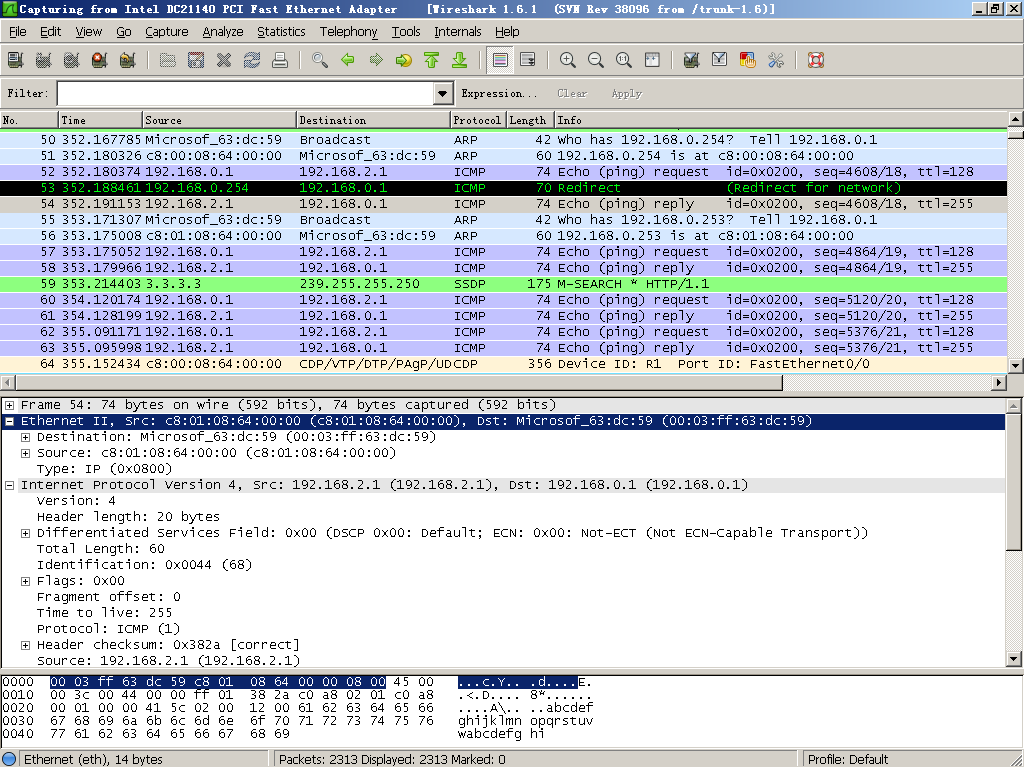The height and width of the screenshot is (768, 1024).
Task: Jump to the first packet icon
Action: pos(432,60)
